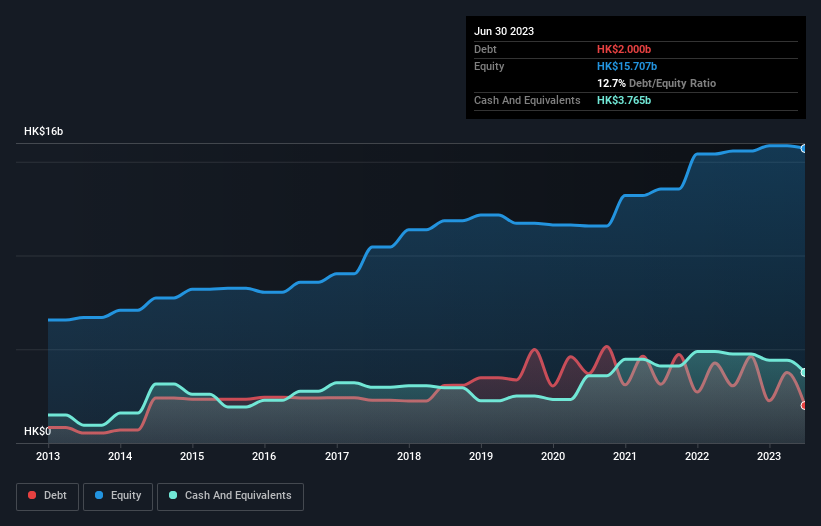The height and width of the screenshot is (526, 821).
Task: Click the 2016 x-axis label
Action: coord(264,456)
